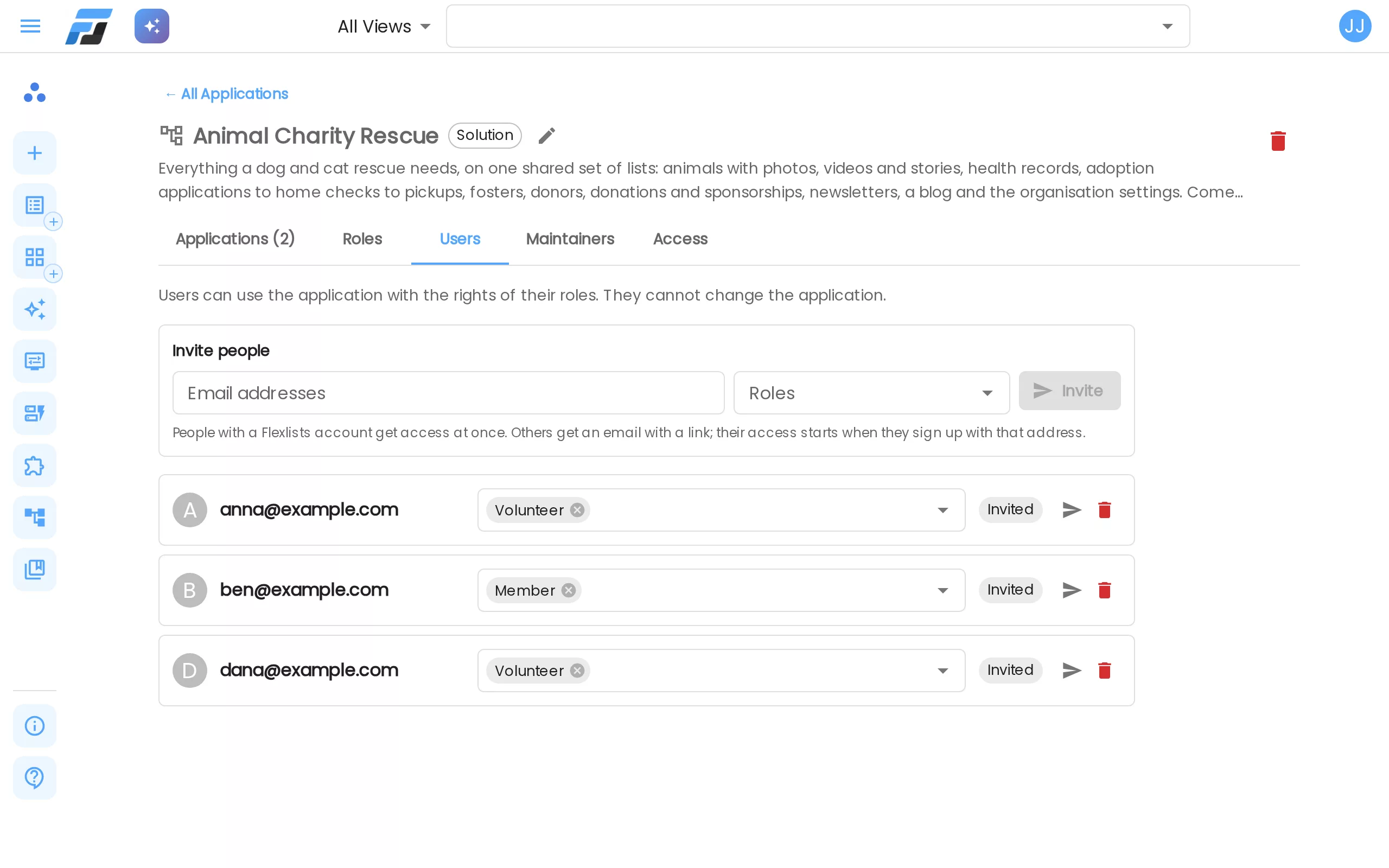Open the AI assistant sparkle button
The width and height of the screenshot is (1389, 868).
click(x=151, y=27)
